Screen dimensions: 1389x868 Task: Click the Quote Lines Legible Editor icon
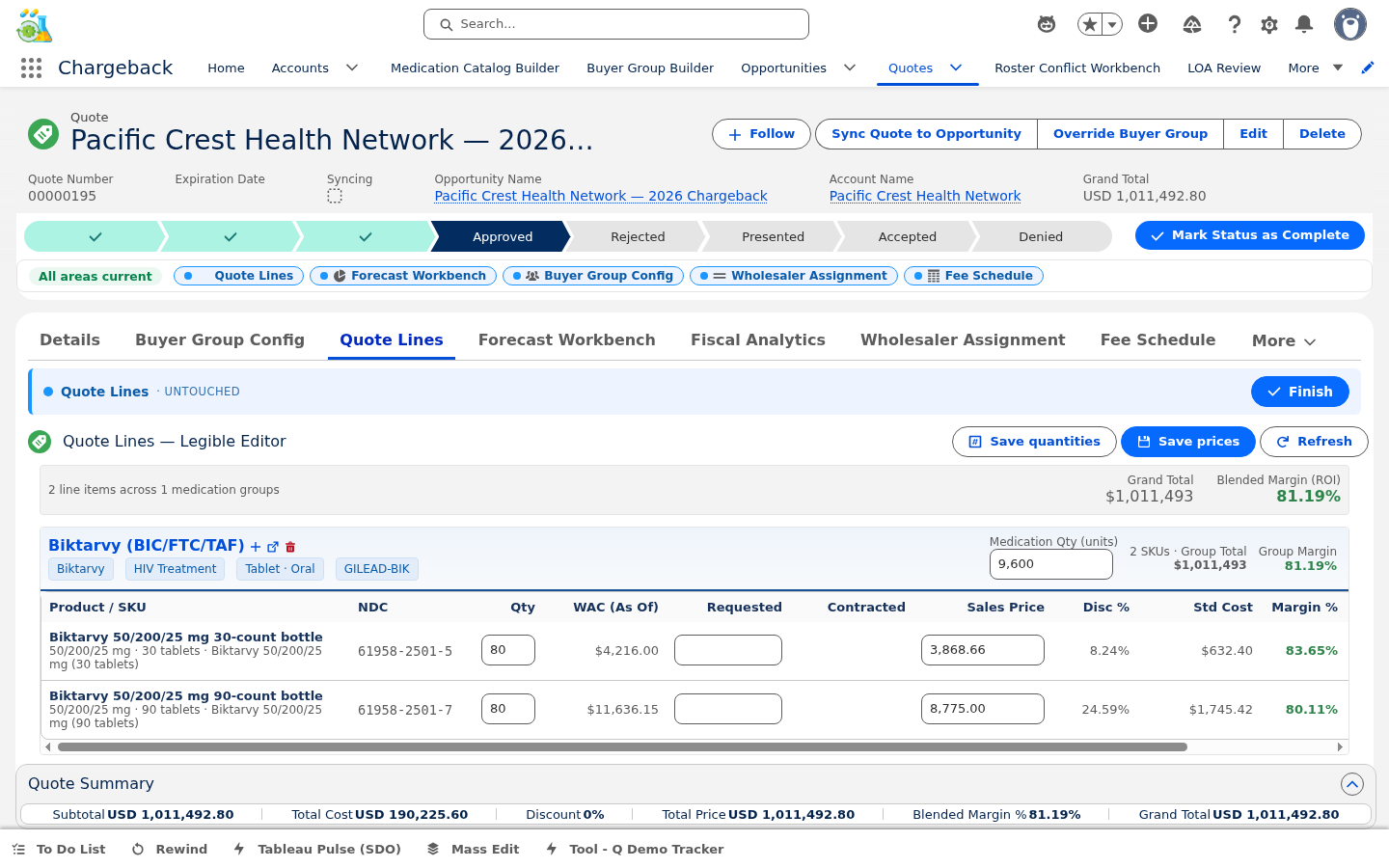pyautogui.click(x=40, y=442)
